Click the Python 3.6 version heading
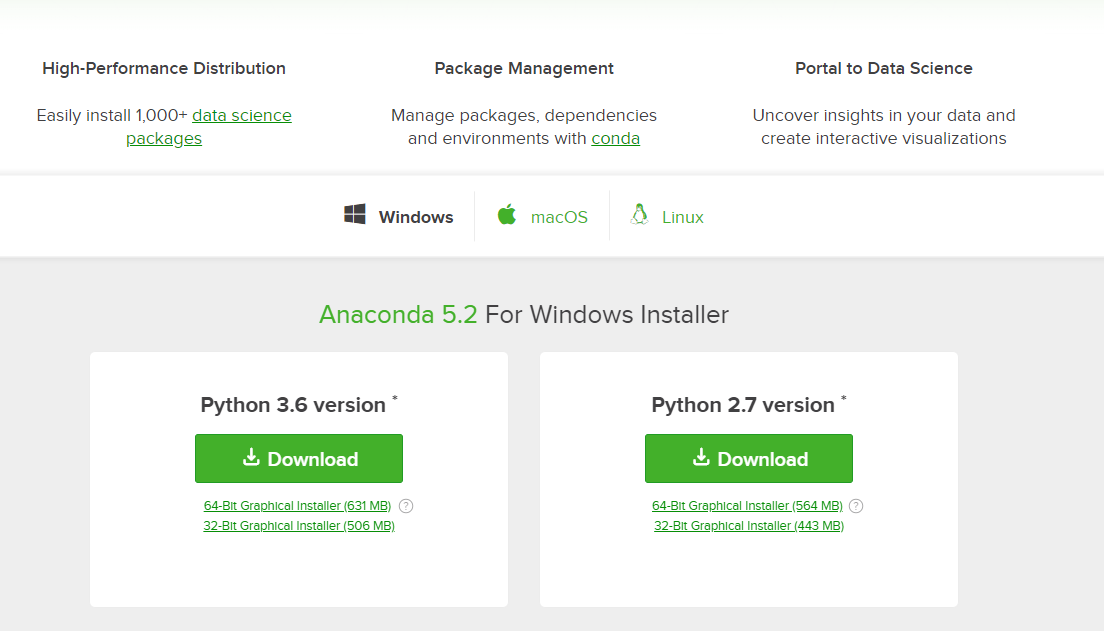The width and height of the screenshot is (1104, 631). [299, 404]
